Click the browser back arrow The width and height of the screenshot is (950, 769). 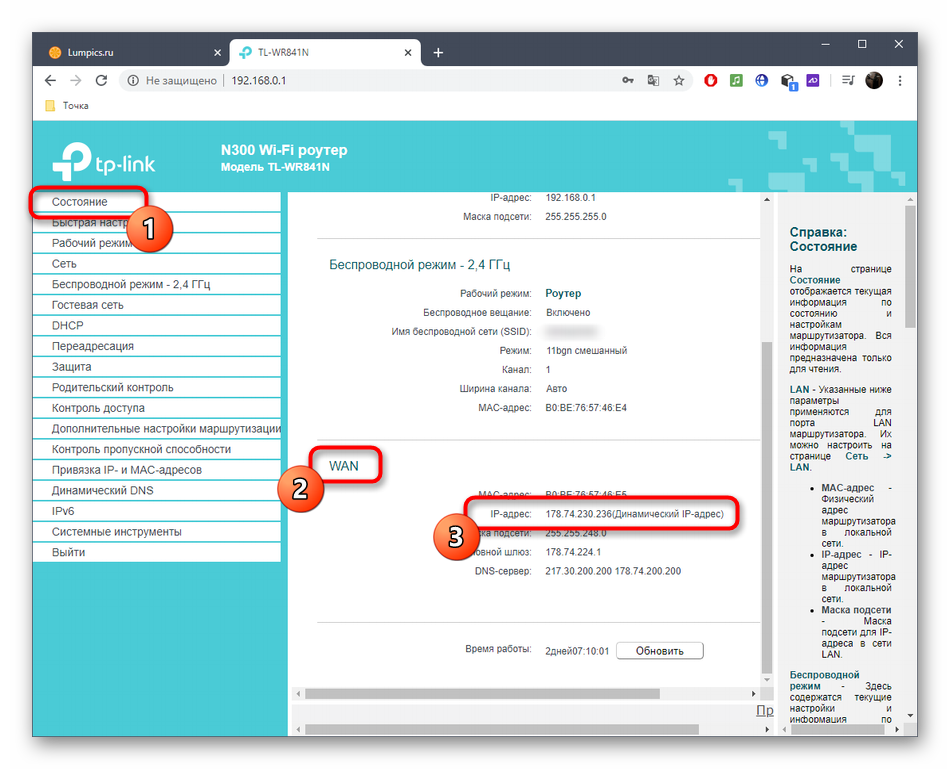tap(50, 81)
